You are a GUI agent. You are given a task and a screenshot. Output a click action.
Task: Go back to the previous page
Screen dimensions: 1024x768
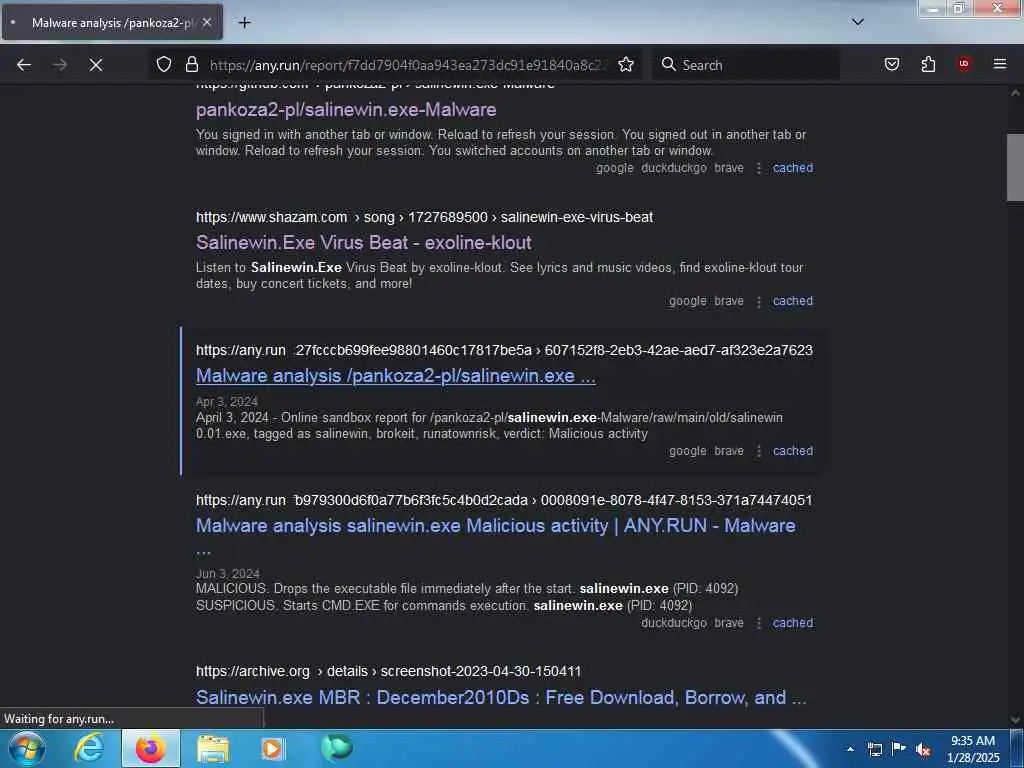click(x=24, y=65)
